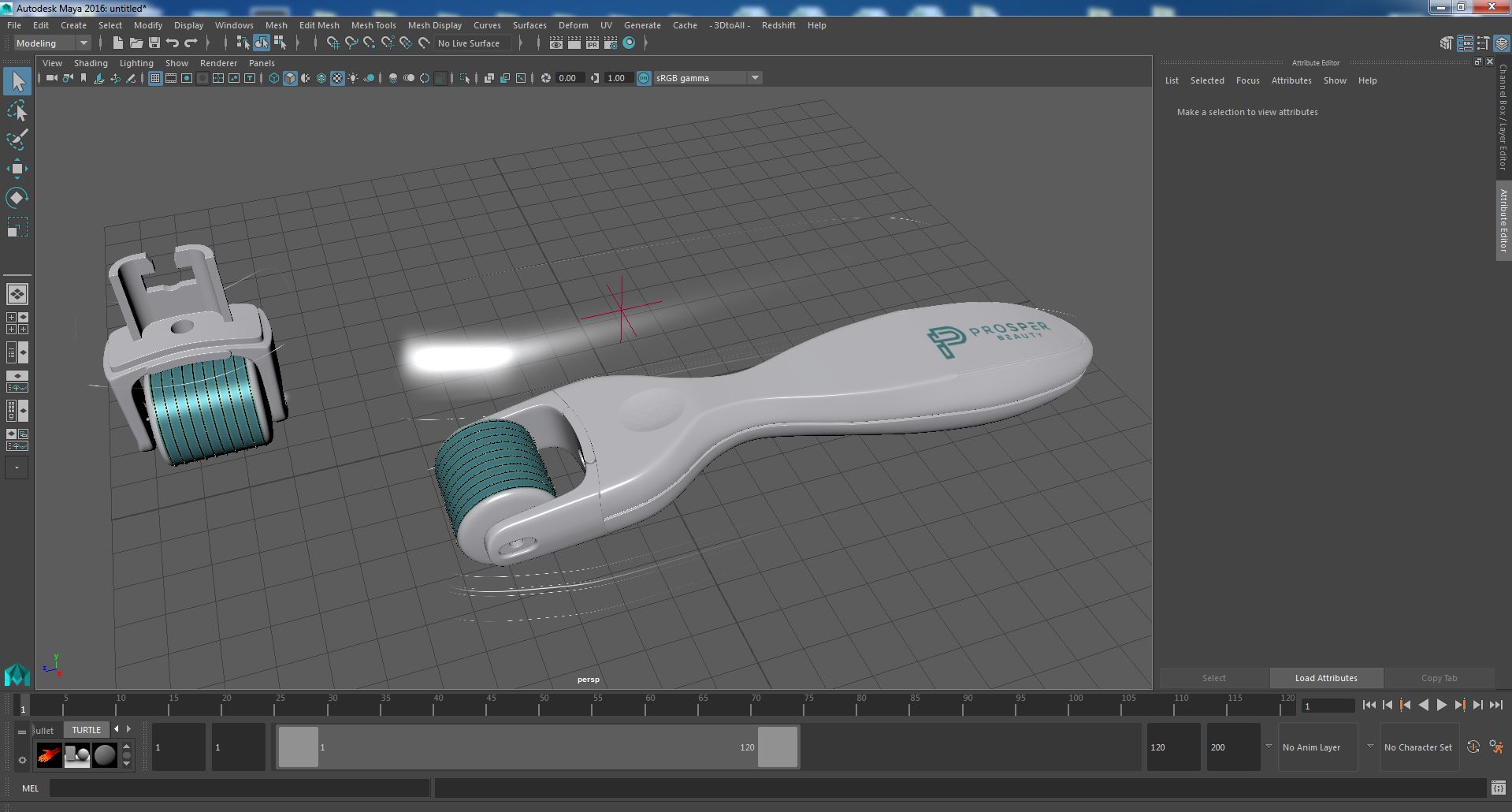Enable Snap to points magnet icon
The image size is (1512, 812).
[x=370, y=43]
